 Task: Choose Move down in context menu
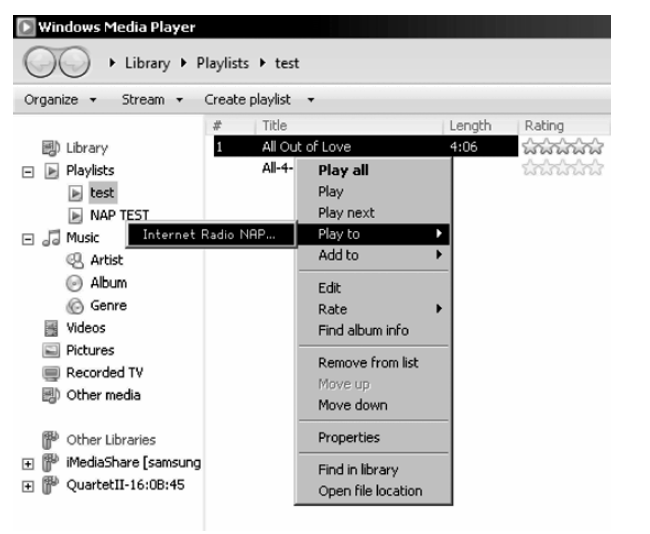373,405
